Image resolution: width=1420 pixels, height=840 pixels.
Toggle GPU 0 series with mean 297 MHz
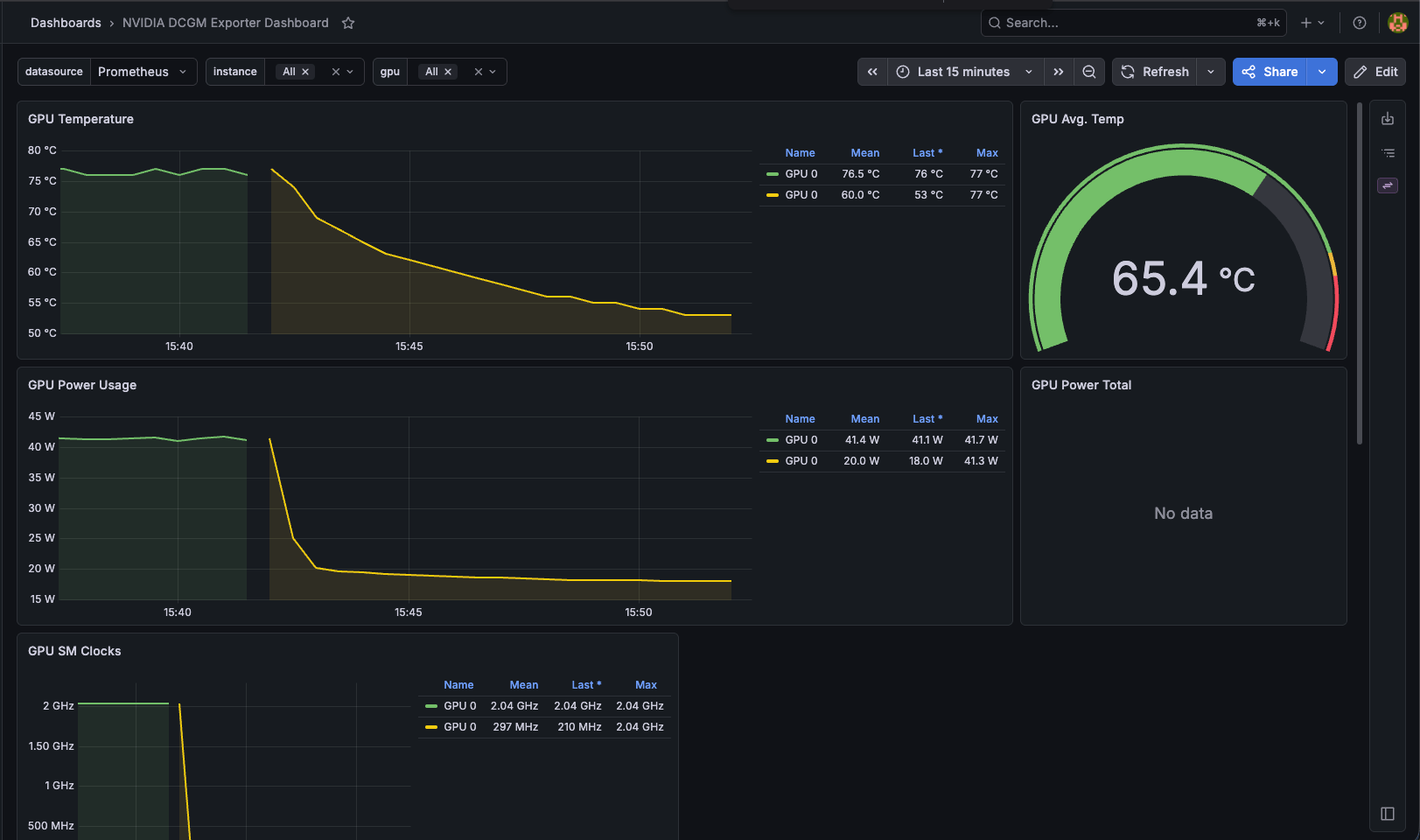click(x=460, y=727)
